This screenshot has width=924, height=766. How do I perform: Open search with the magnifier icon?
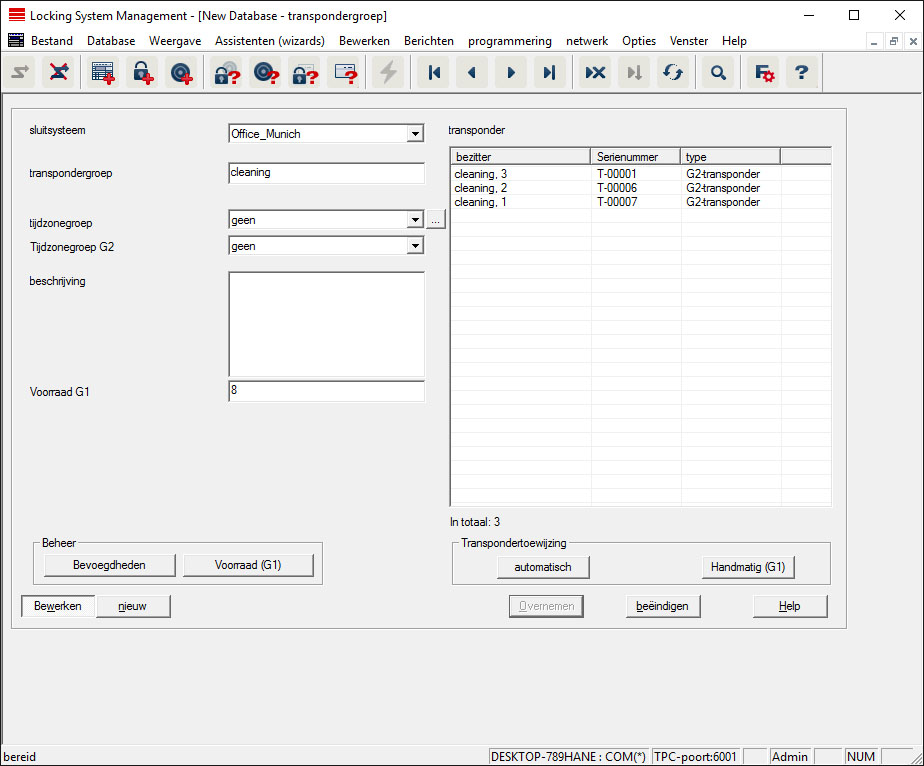pyautogui.click(x=717, y=73)
